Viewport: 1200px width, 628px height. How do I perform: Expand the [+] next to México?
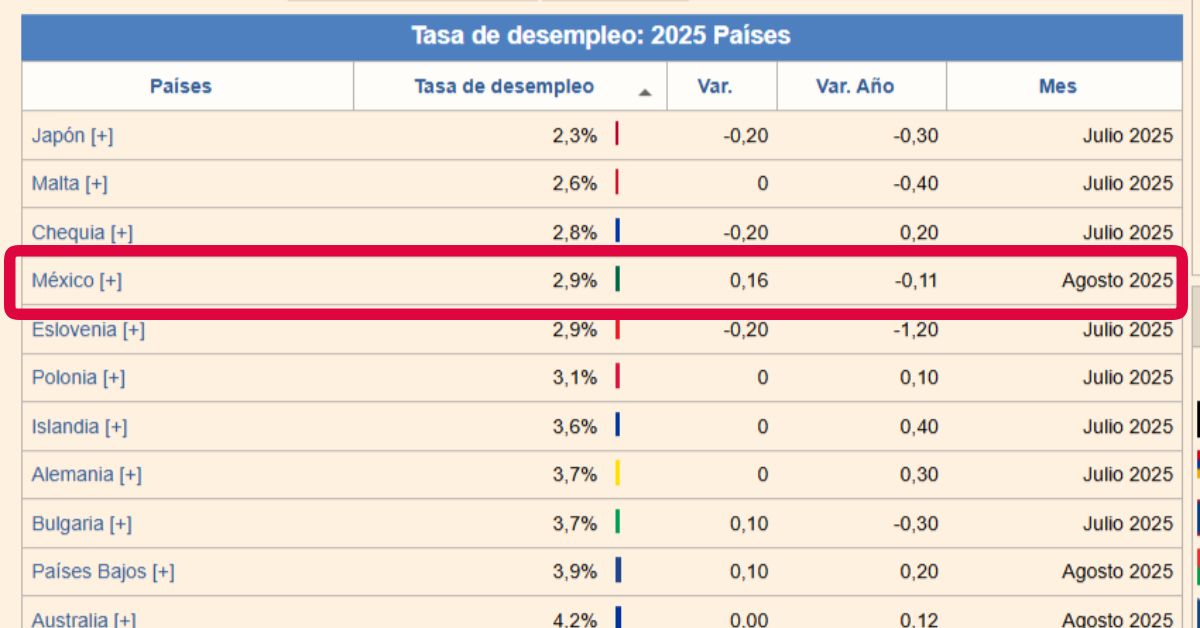110,281
